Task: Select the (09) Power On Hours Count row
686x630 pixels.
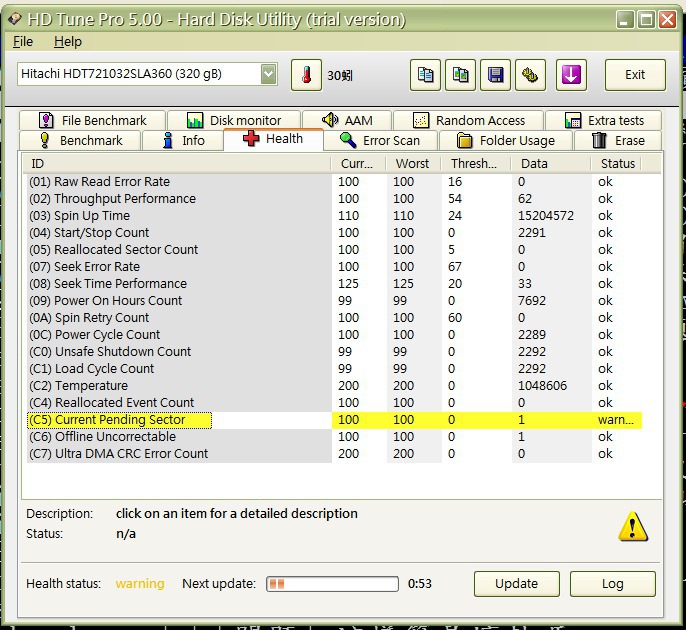Action: (334, 301)
